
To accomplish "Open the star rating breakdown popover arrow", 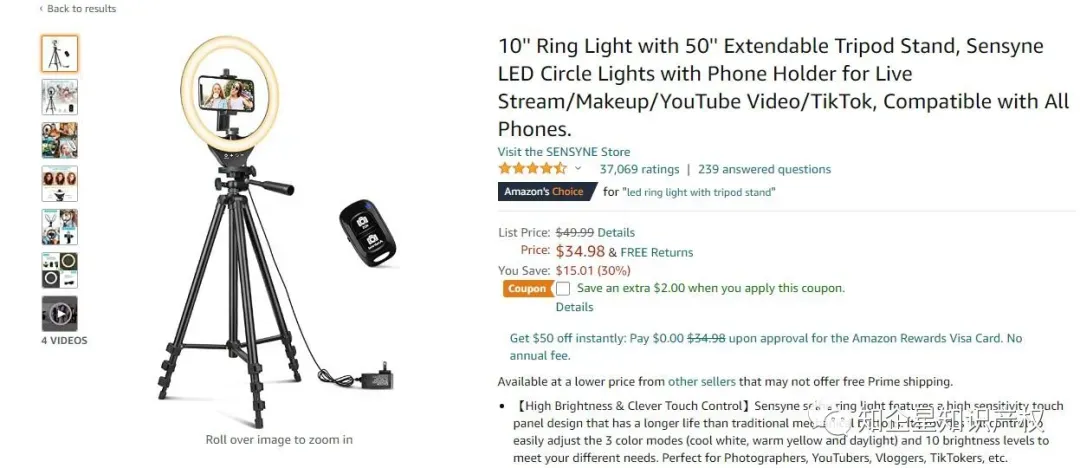I will pyautogui.click(x=578, y=169).
